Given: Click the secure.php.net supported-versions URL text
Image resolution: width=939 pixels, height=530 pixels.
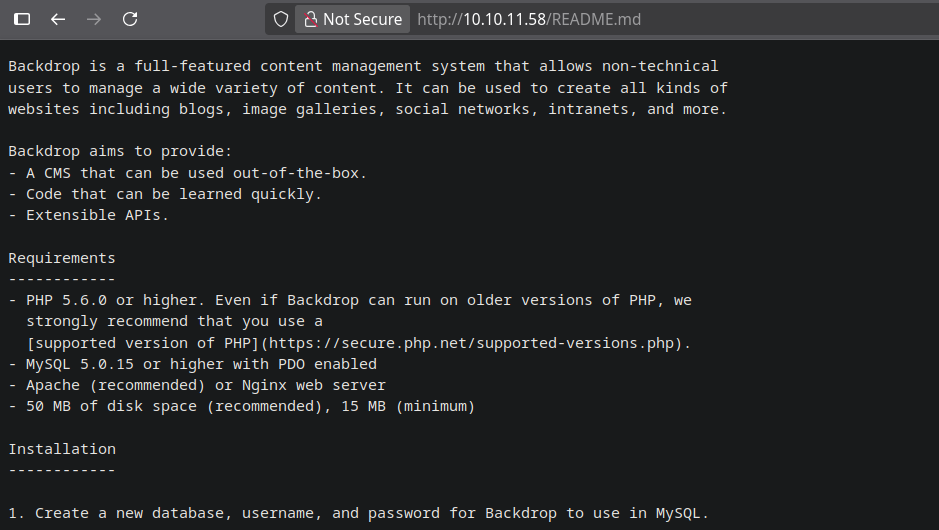Looking at the screenshot, I should point(470,343).
